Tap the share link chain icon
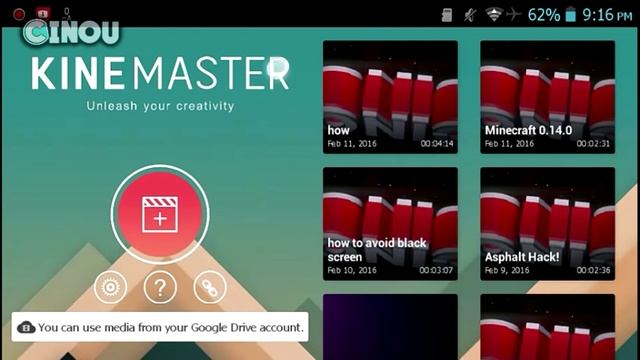 click(x=210, y=287)
